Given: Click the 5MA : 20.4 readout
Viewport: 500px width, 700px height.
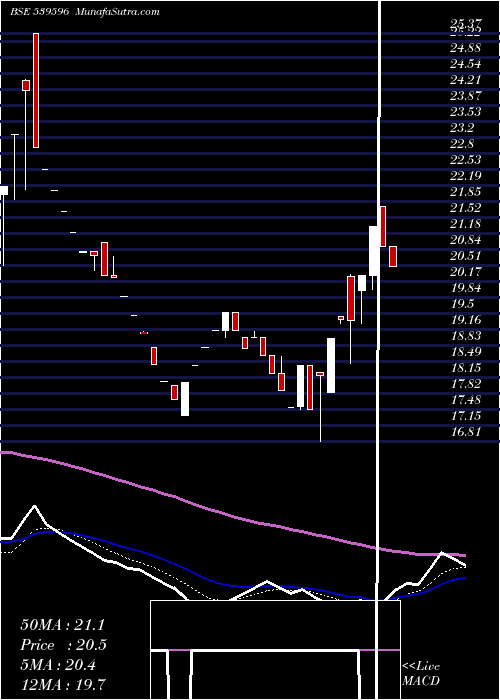Looking at the screenshot, I should [x=58, y=665].
